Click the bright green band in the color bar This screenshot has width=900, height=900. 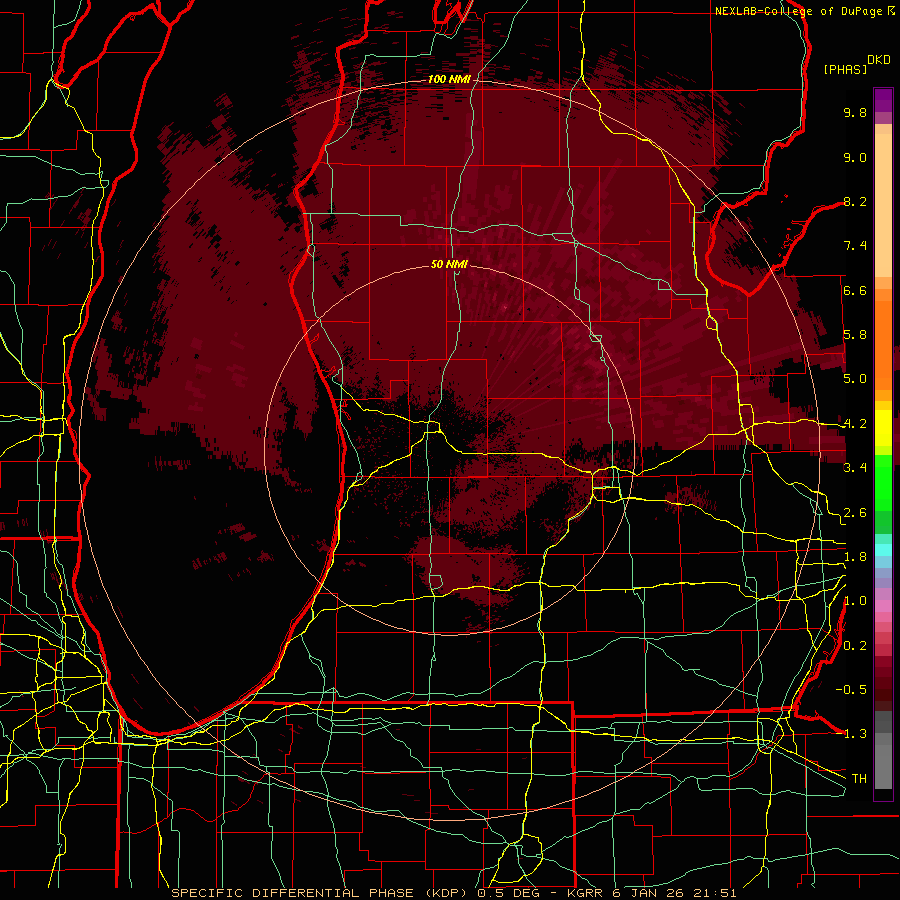(x=883, y=482)
